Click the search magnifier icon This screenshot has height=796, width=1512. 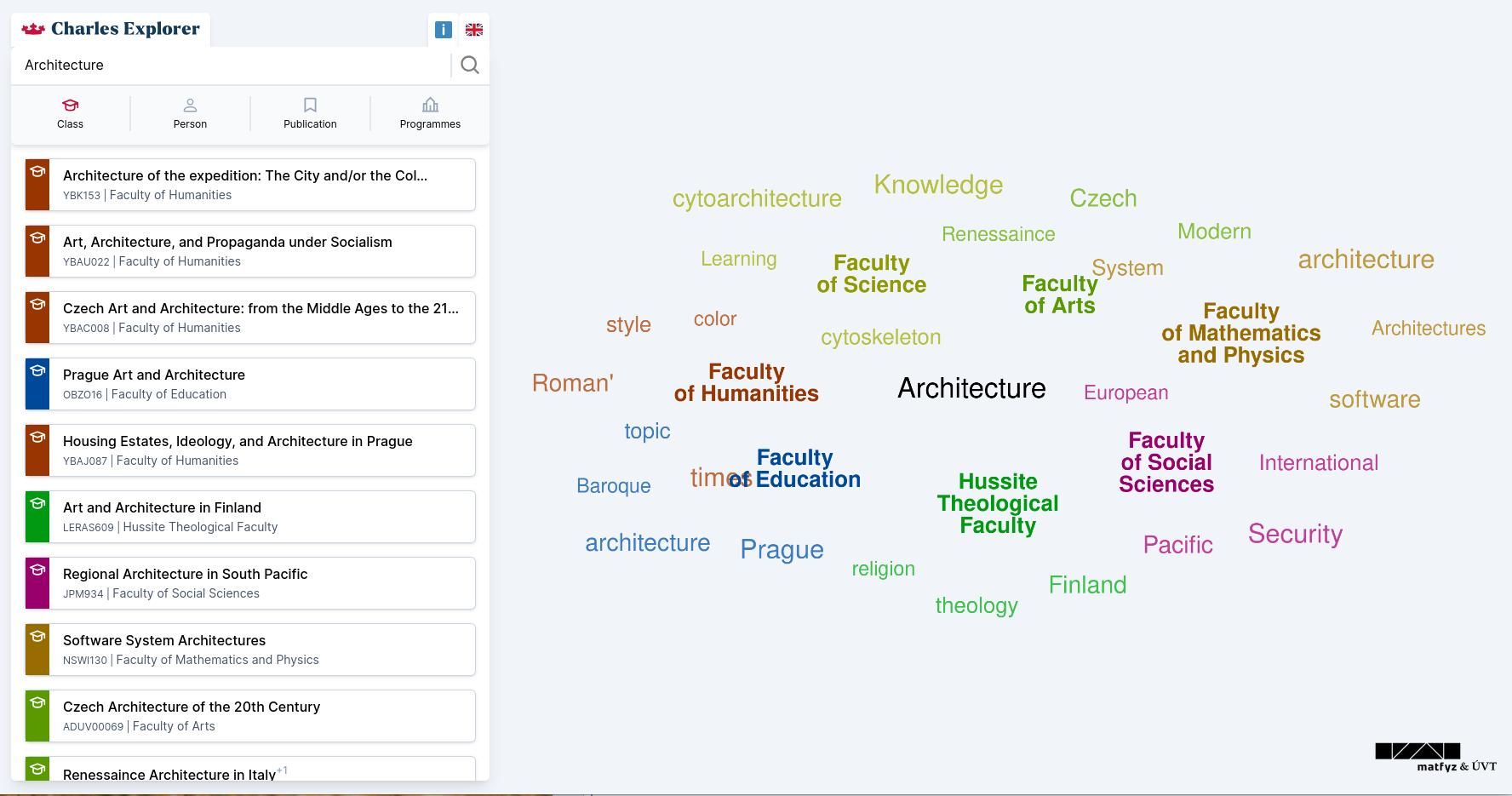[x=469, y=66]
